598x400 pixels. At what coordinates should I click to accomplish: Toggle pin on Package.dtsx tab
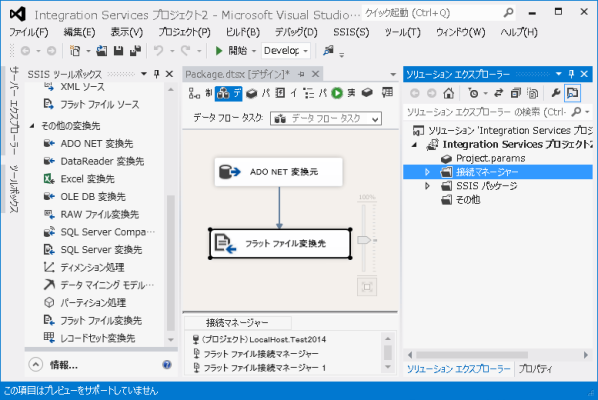pos(301,74)
